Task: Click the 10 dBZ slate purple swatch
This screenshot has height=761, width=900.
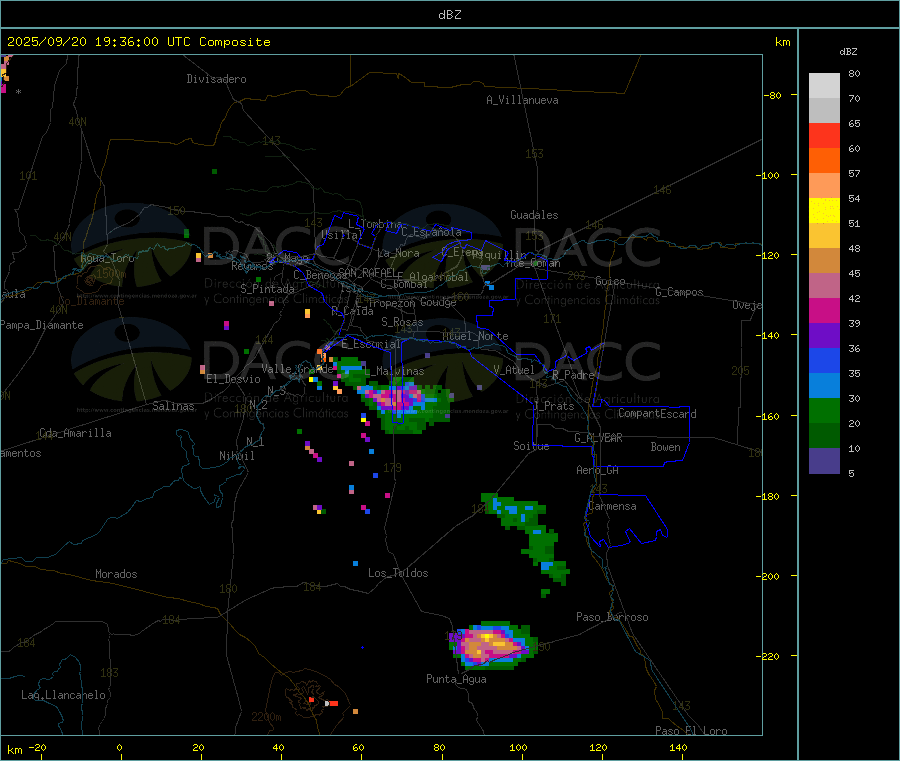Action: click(x=824, y=460)
